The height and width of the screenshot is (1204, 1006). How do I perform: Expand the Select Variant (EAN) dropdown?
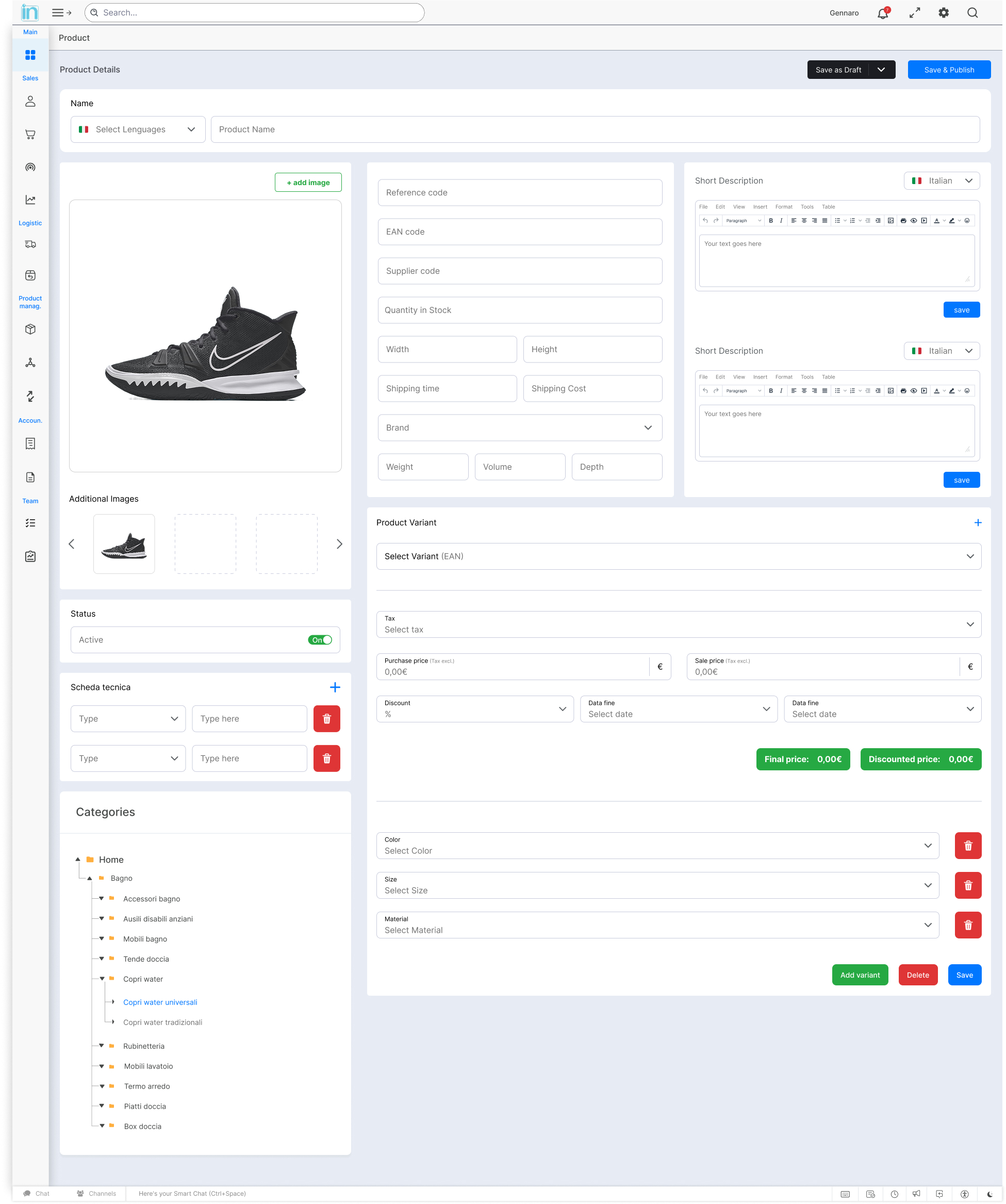point(678,556)
